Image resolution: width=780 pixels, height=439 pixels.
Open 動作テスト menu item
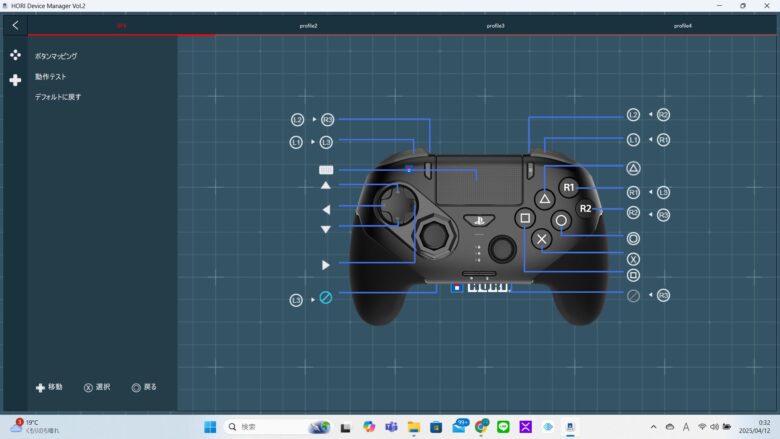(50, 77)
